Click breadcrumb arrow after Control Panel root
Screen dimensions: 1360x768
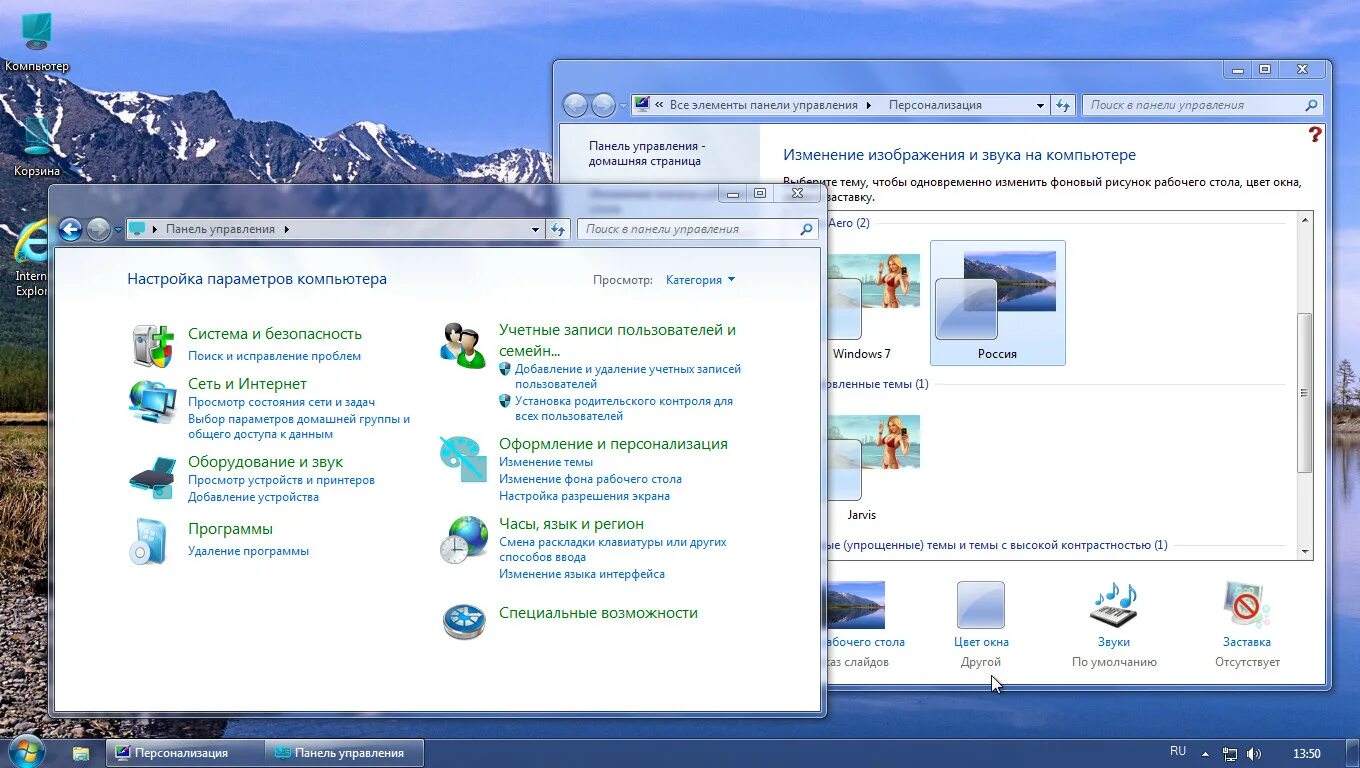tap(287, 229)
